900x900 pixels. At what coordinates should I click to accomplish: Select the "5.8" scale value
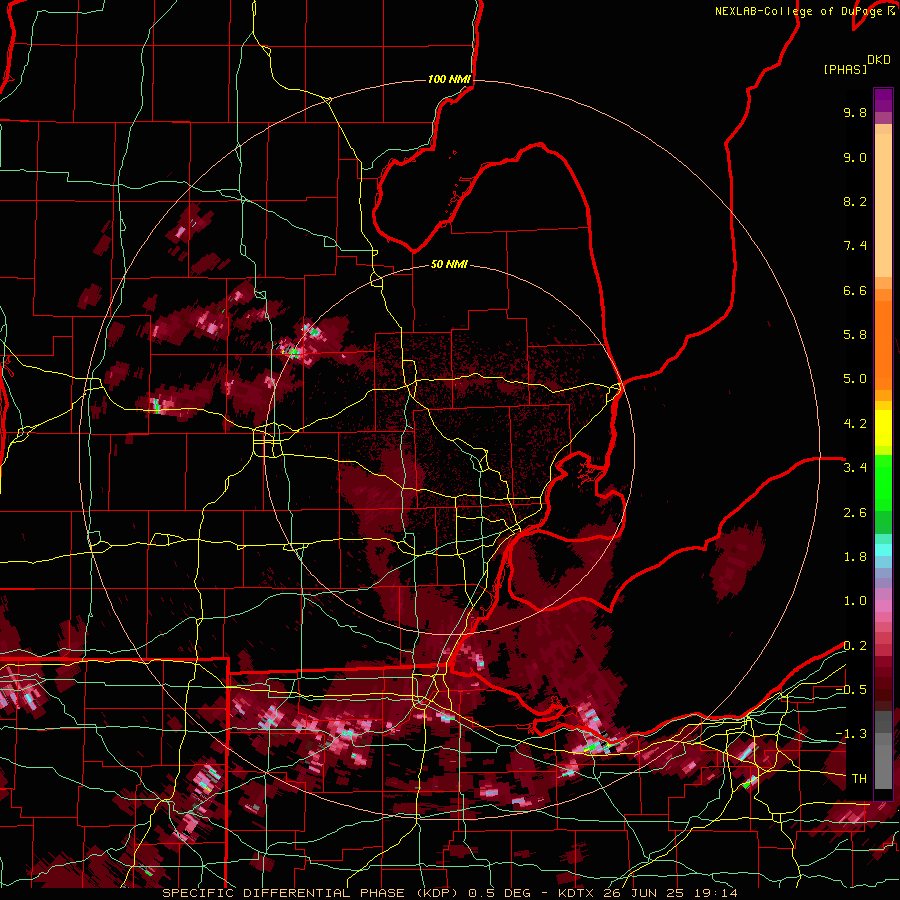click(855, 335)
